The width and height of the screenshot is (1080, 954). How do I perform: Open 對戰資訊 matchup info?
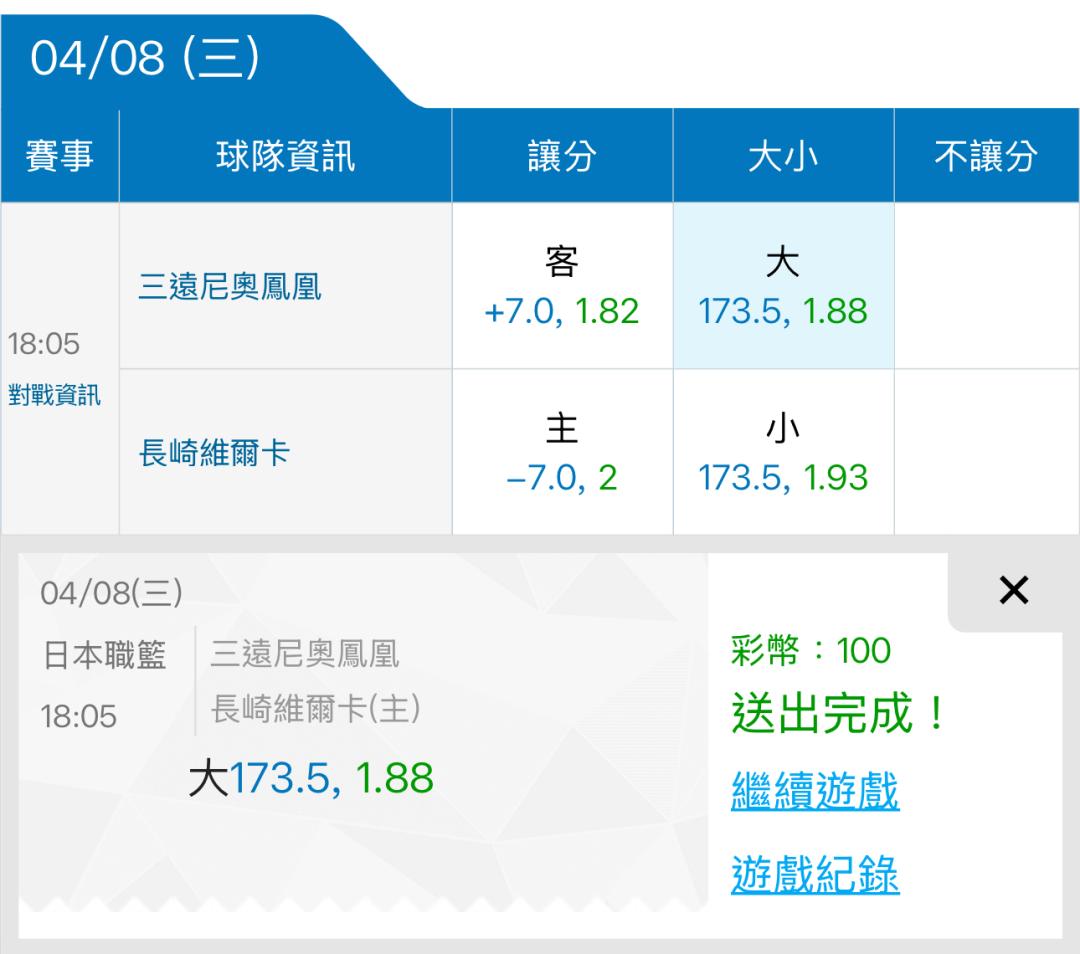pos(54,395)
